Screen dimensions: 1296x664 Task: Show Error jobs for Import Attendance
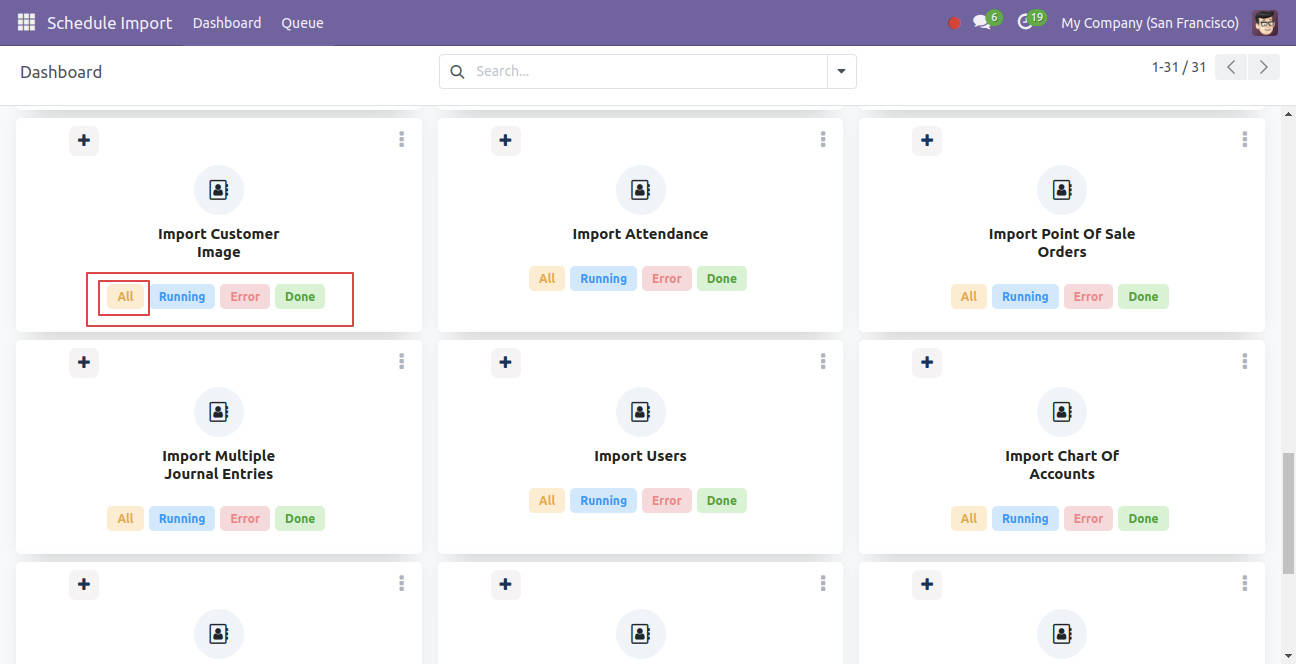(667, 279)
